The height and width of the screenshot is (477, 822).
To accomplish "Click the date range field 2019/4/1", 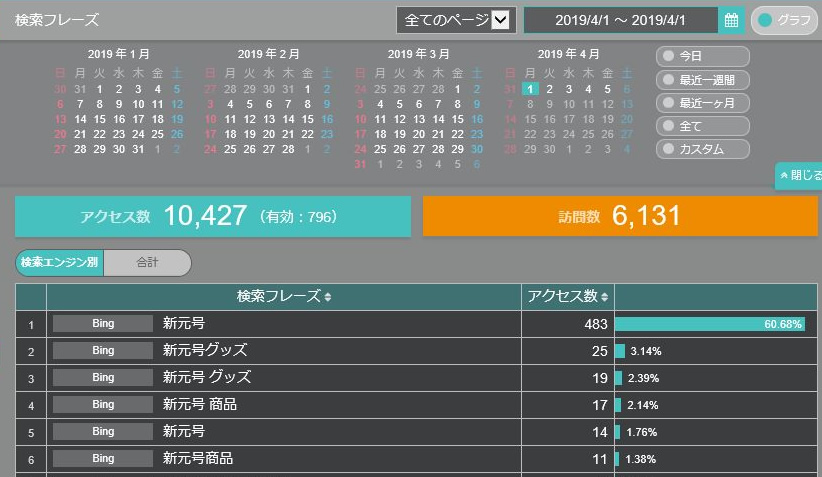I will point(620,20).
